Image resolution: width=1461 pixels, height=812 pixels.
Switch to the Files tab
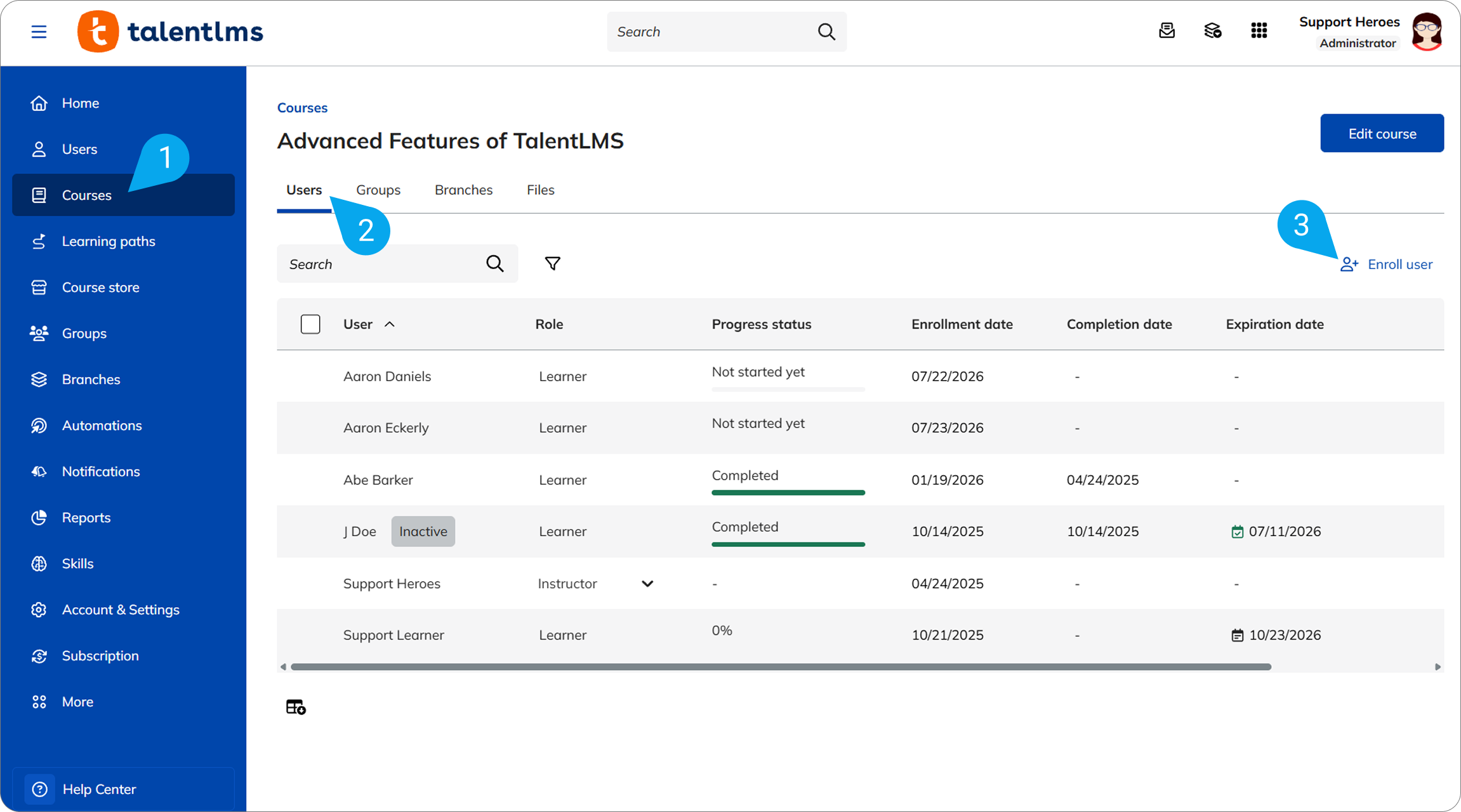541,190
